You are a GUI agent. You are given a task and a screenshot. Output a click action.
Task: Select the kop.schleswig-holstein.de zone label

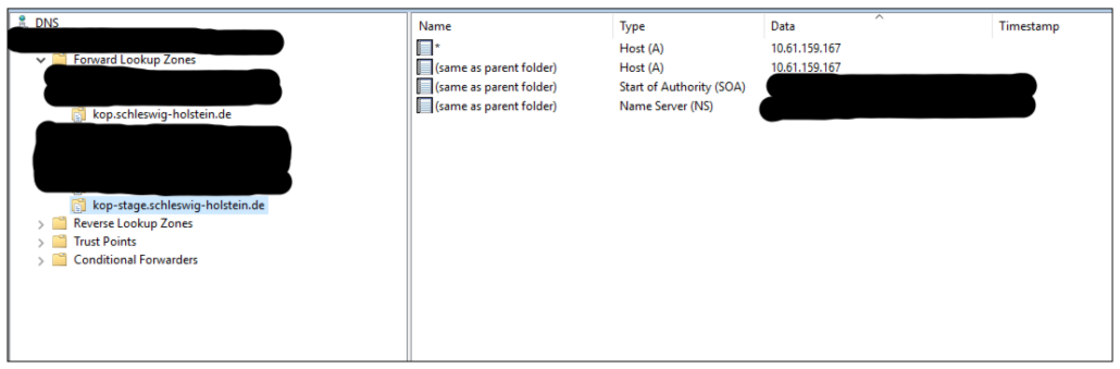[x=162, y=114]
